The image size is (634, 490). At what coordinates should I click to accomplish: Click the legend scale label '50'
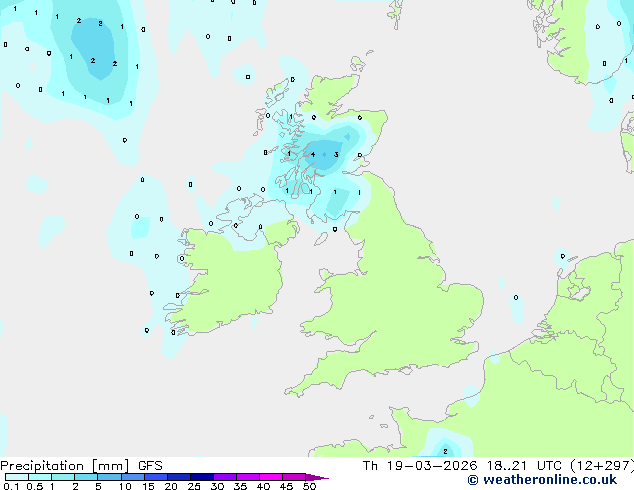(309, 486)
